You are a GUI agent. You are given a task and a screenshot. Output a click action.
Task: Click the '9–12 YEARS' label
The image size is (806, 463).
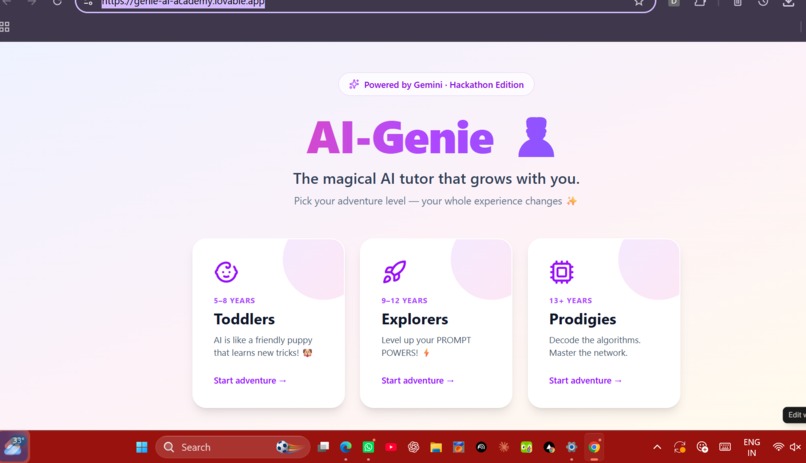click(404, 301)
